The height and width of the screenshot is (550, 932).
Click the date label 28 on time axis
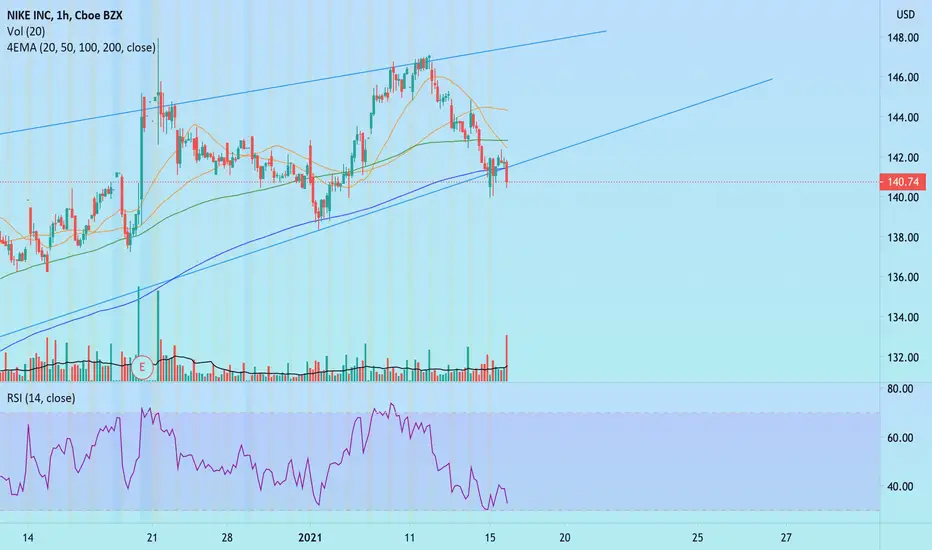point(226,538)
